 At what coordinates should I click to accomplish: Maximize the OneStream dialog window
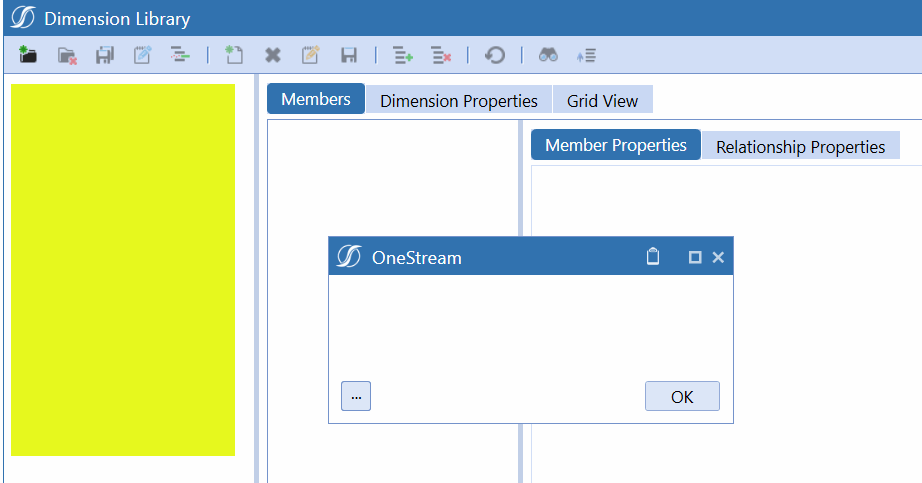coord(694,257)
